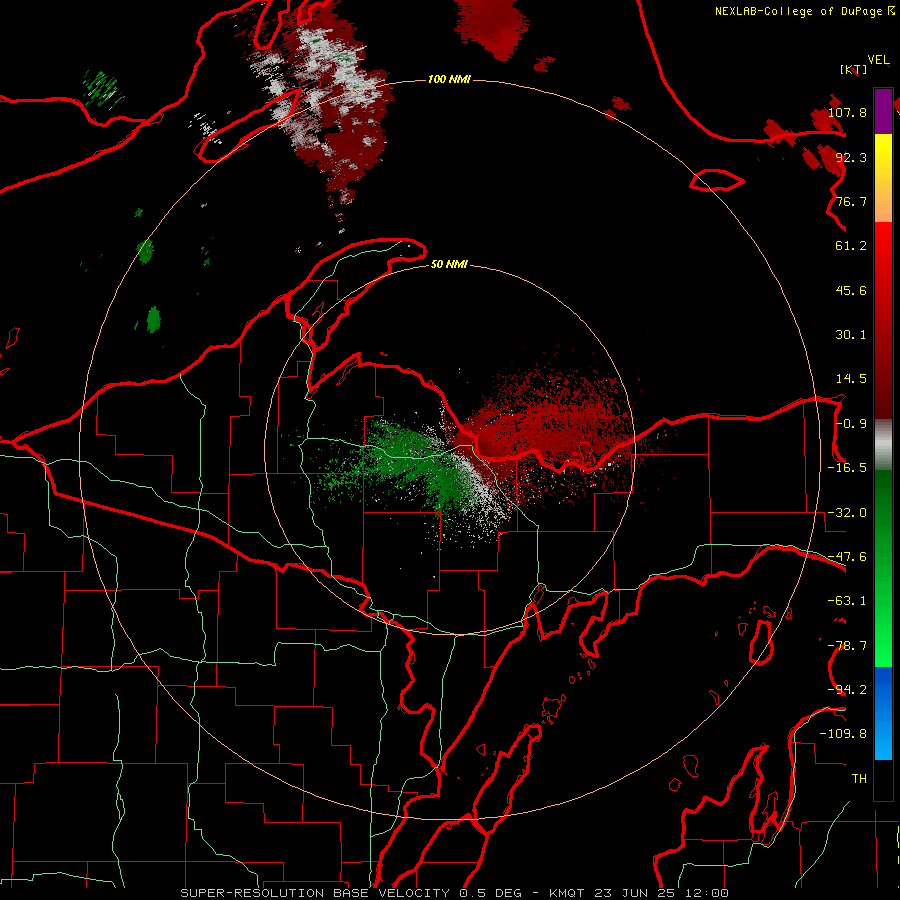Select the 107.8 value on velocity scale
The image size is (900, 900).
tap(847, 112)
